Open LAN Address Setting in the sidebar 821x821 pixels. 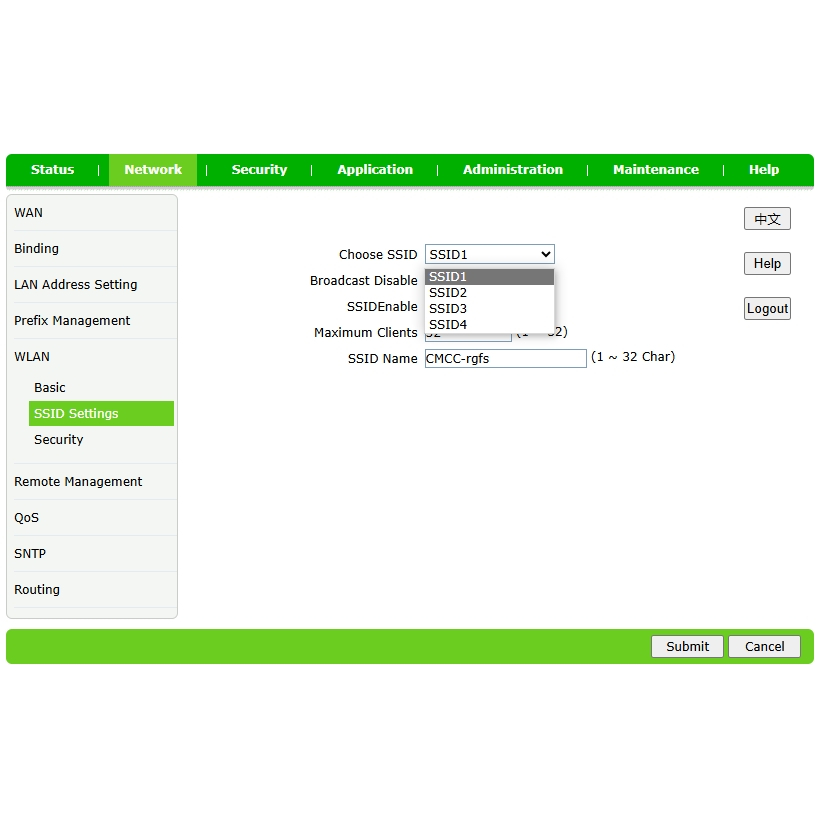point(76,285)
